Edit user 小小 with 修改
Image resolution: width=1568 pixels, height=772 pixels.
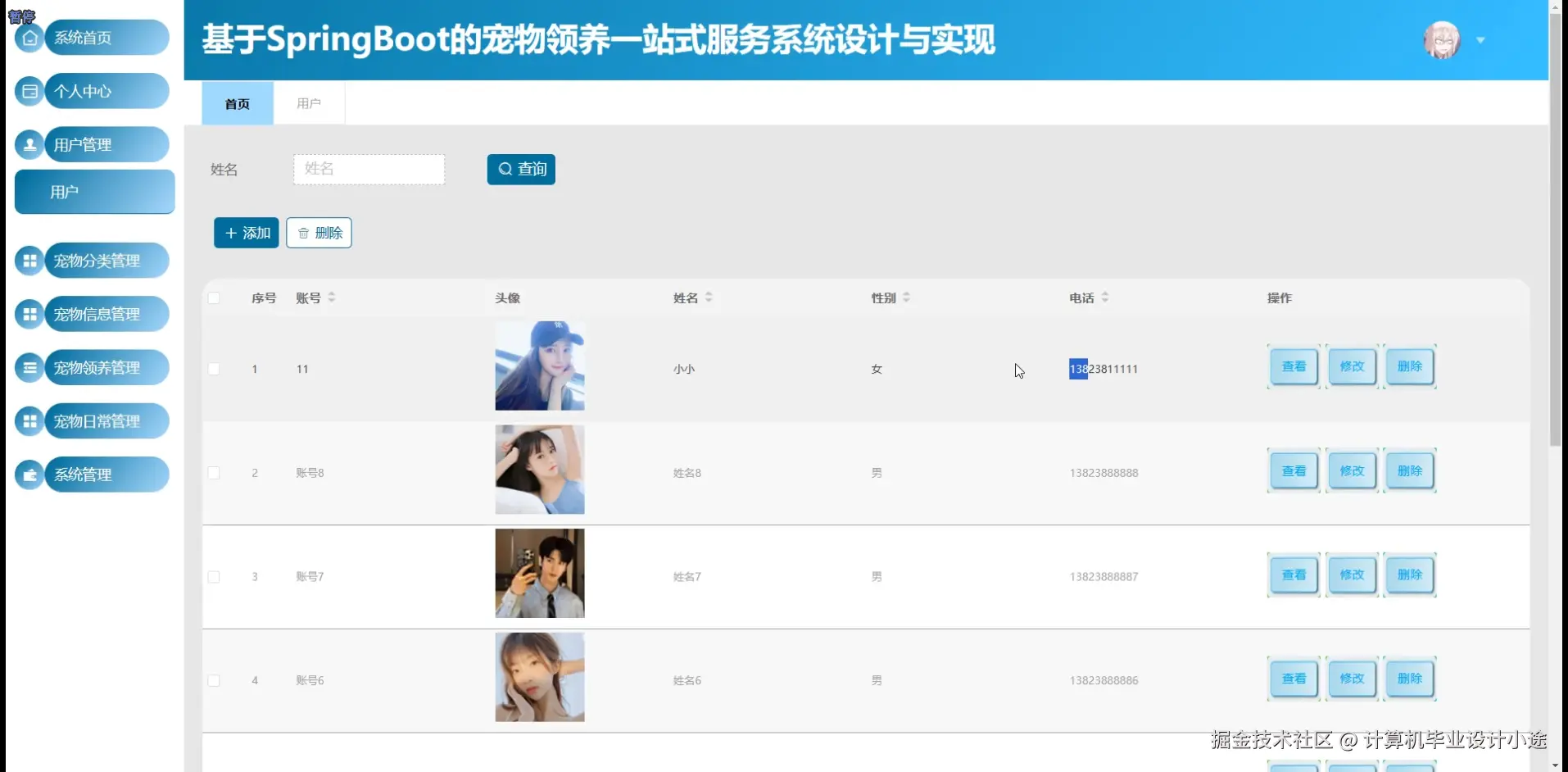pyautogui.click(x=1352, y=366)
